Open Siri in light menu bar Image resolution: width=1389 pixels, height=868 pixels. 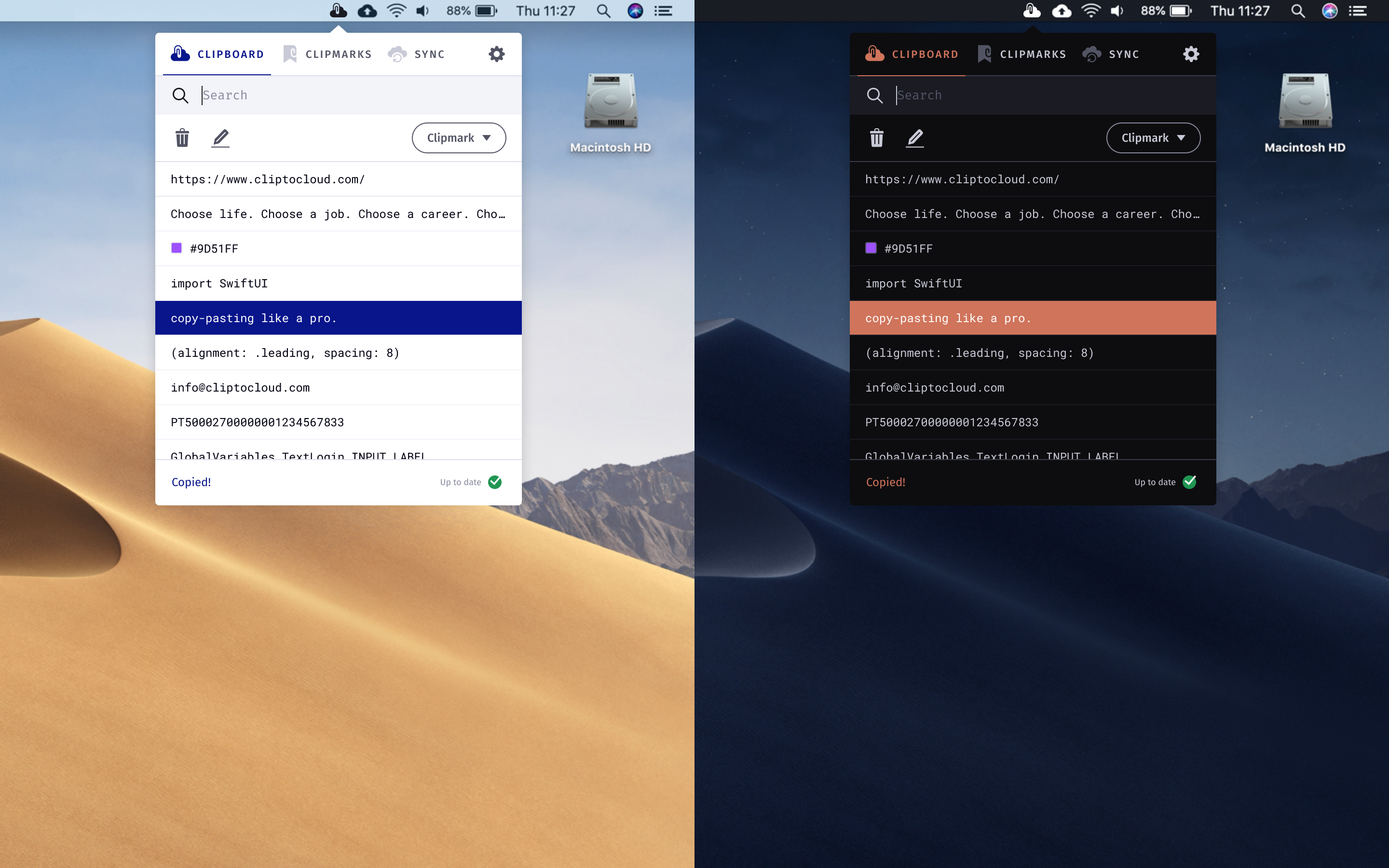click(635, 11)
